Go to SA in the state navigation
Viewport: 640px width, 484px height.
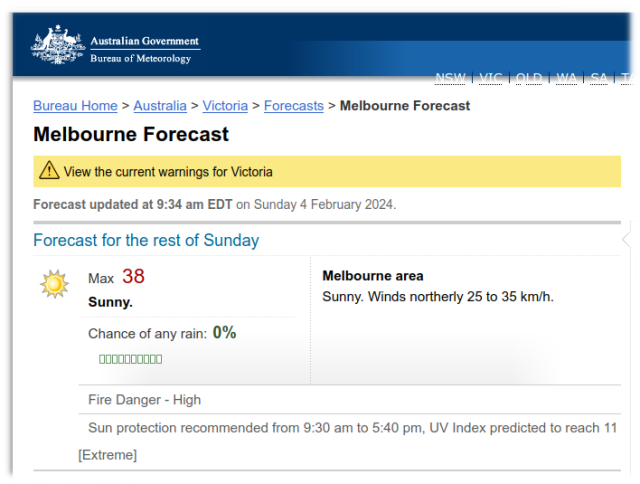pos(598,78)
